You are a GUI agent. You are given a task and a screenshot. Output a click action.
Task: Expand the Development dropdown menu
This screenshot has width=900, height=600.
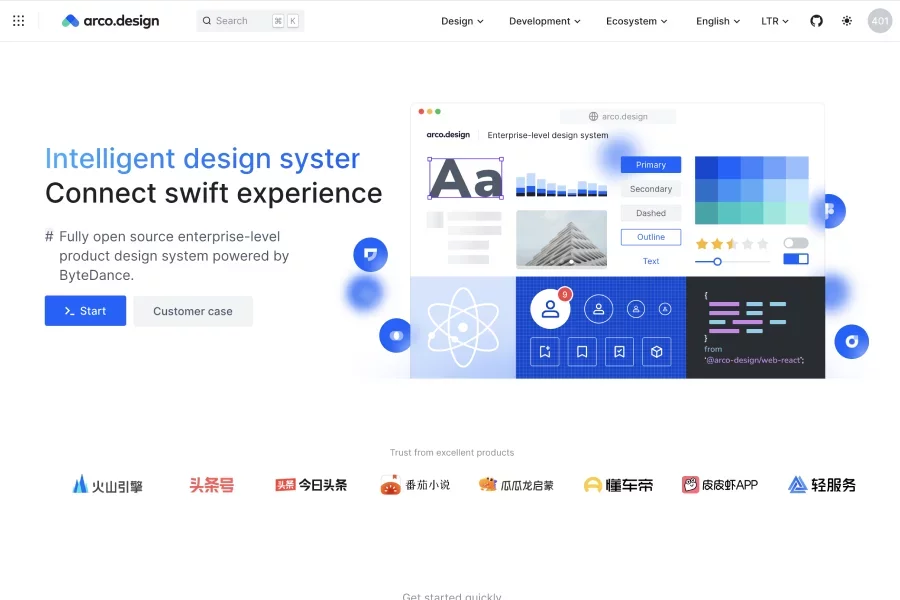pyautogui.click(x=545, y=21)
